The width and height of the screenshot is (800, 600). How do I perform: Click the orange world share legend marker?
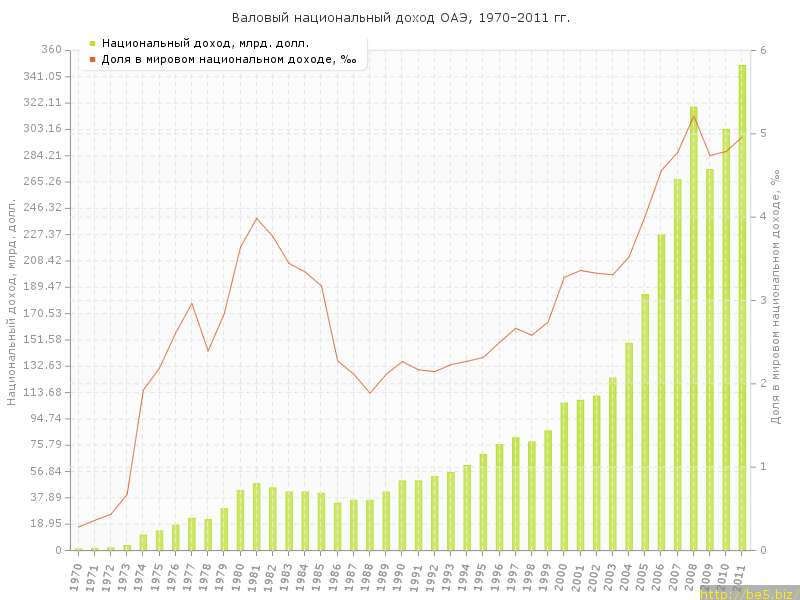click(92, 59)
